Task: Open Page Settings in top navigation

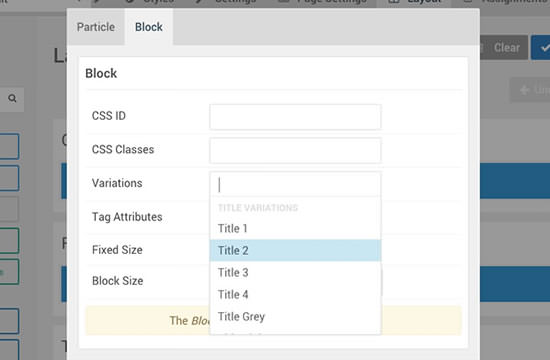Action: [322, 2]
